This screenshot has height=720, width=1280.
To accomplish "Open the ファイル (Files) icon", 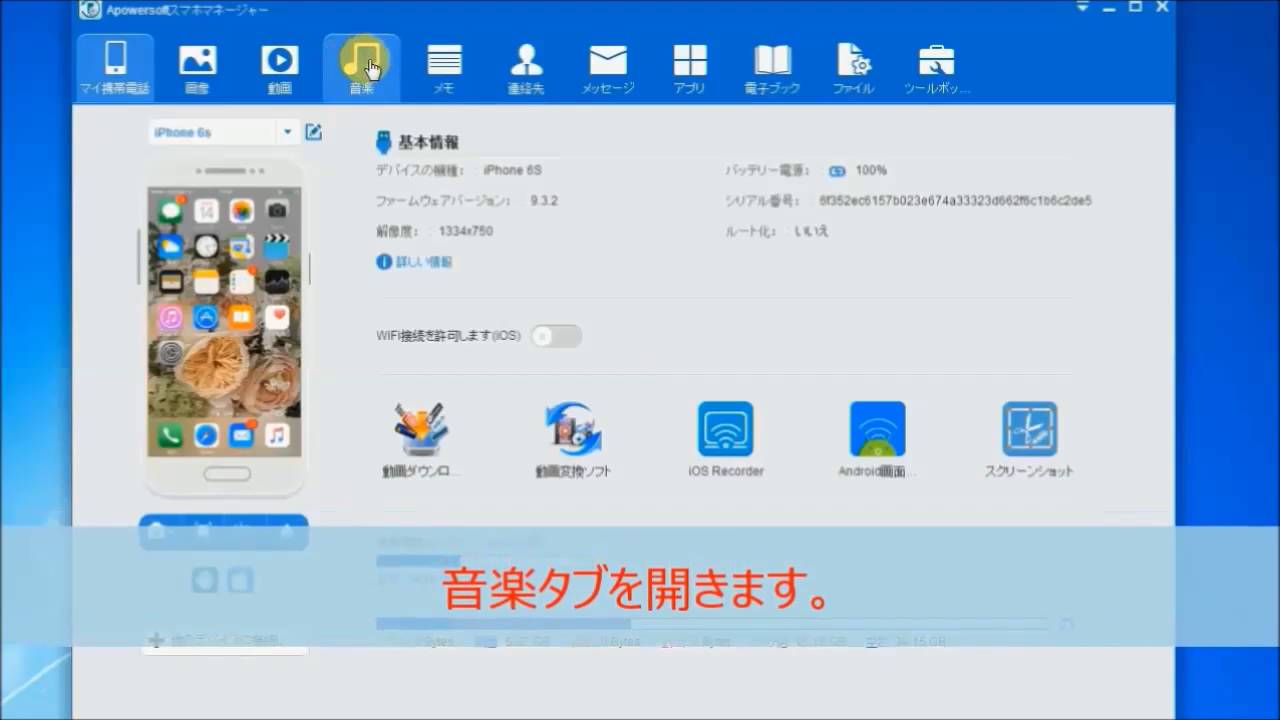I will [x=853, y=60].
